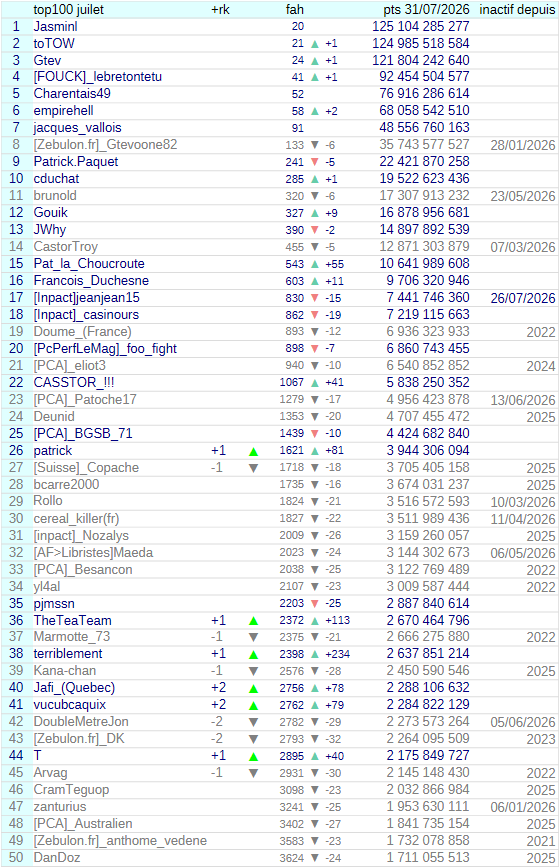Open the CASSTOR_!!! player name
The image size is (560, 868).
point(74,383)
